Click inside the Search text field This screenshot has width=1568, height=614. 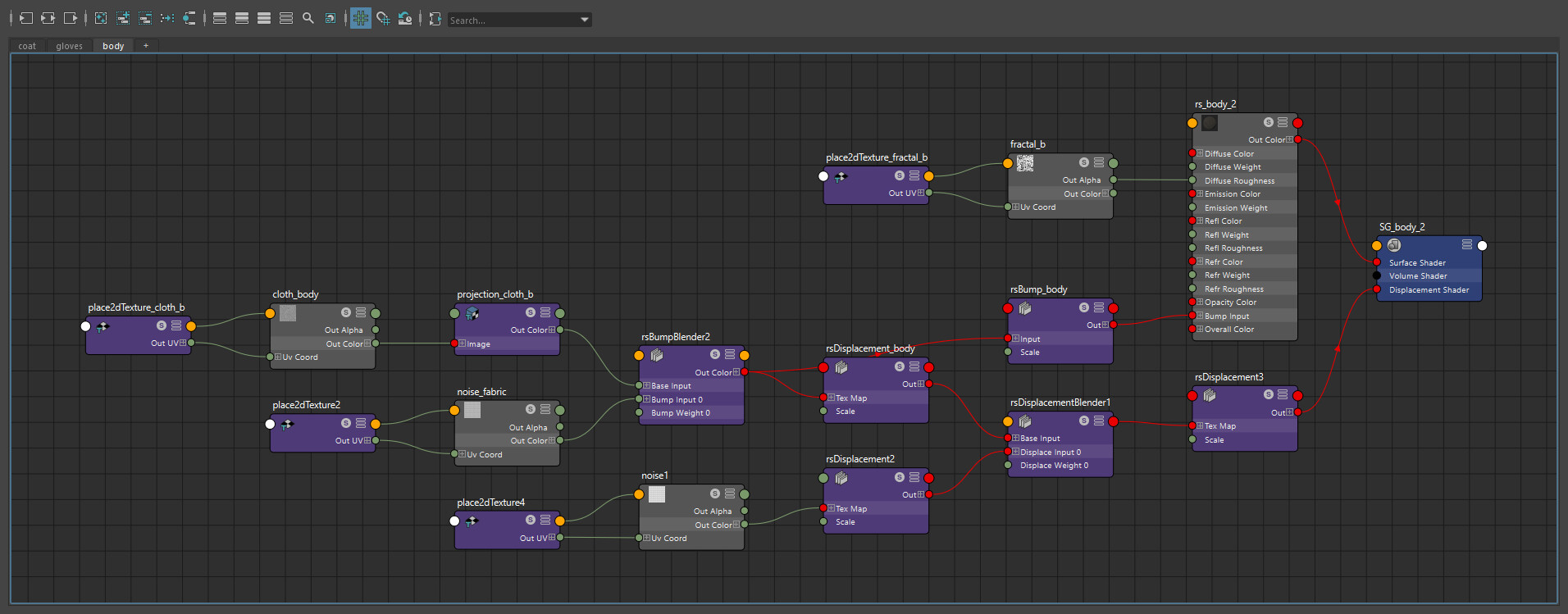click(513, 20)
